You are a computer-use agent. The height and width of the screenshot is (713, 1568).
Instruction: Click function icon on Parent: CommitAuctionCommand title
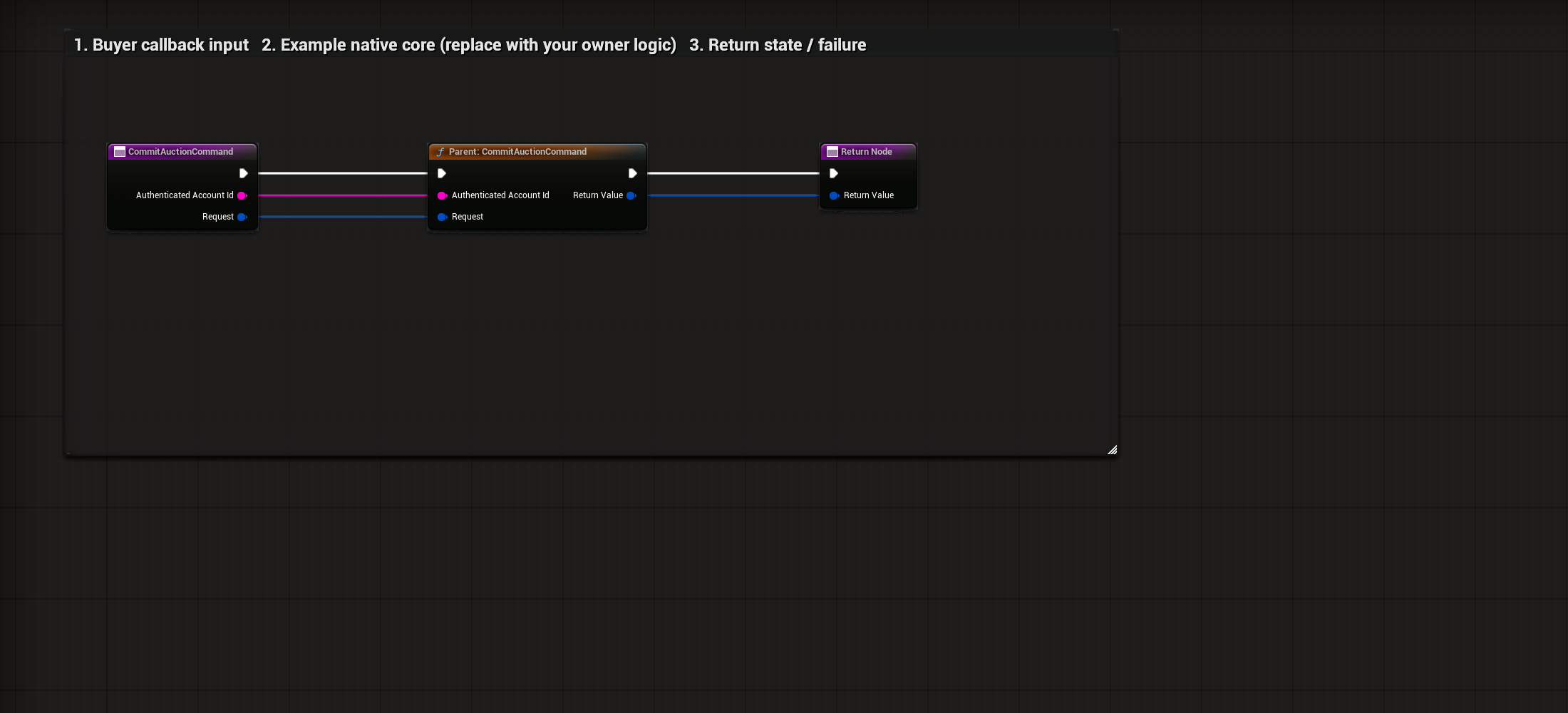[440, 152]
